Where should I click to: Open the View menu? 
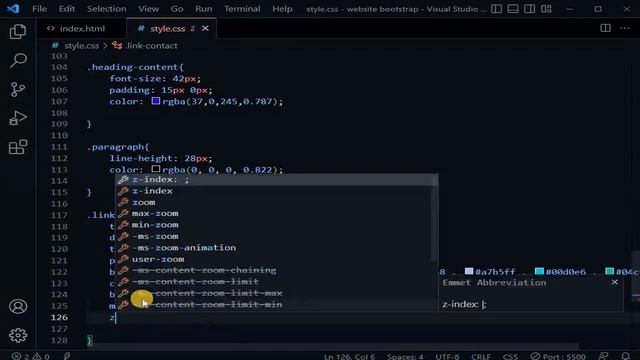pyautogui.click(x=148, y=9)
